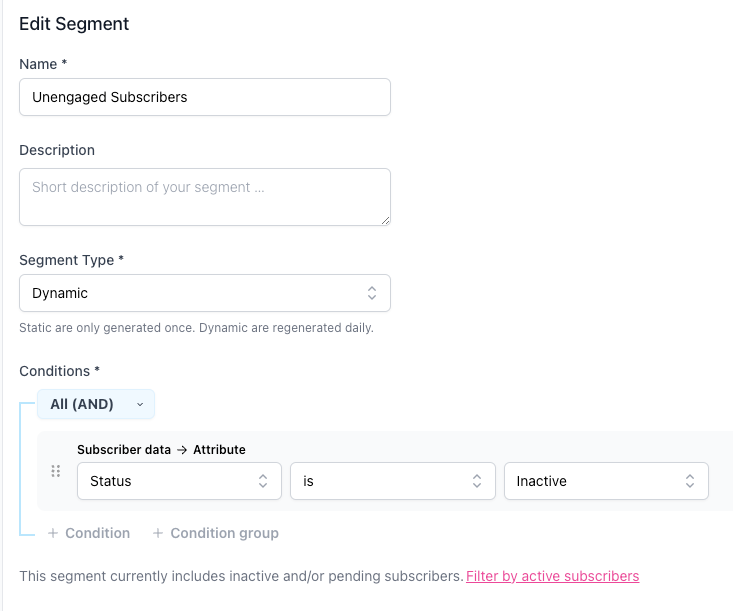Follow the Filter by active subscribers link
733x611 pixels.
[x=552, y=576]
